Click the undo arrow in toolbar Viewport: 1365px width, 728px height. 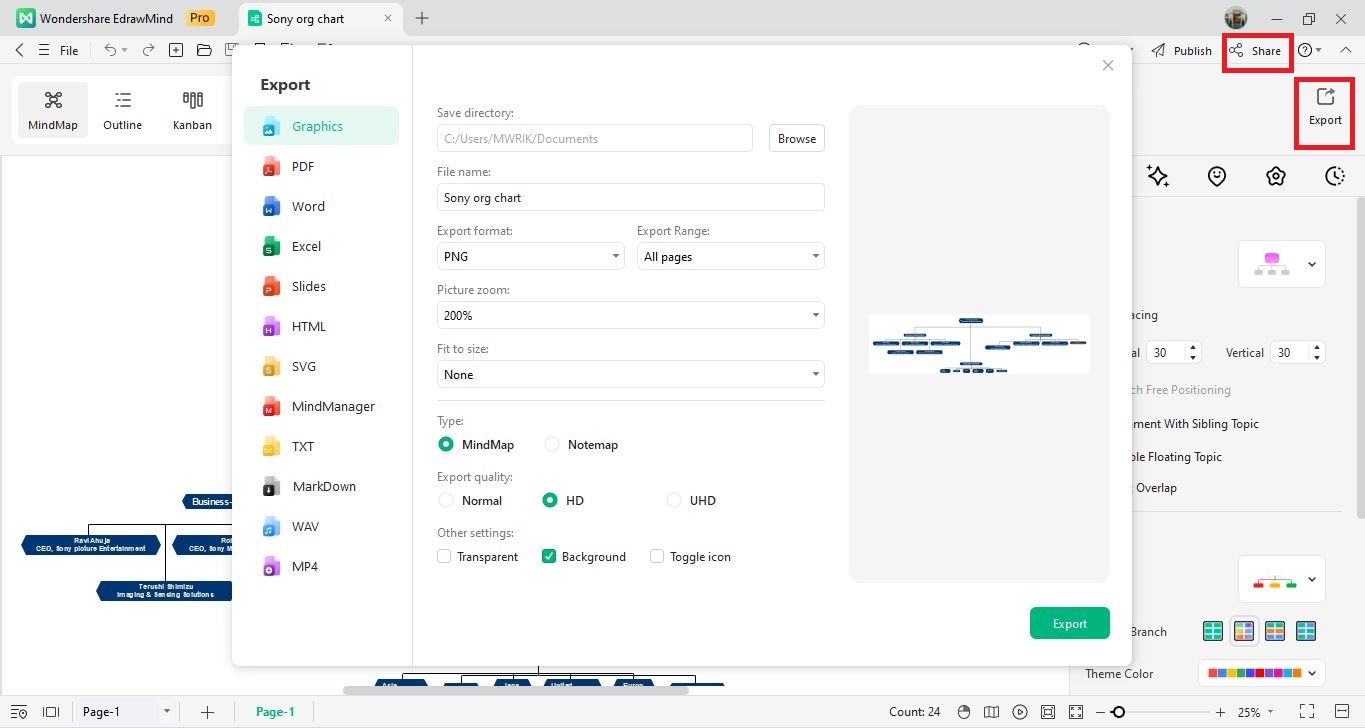pos(110,50)
